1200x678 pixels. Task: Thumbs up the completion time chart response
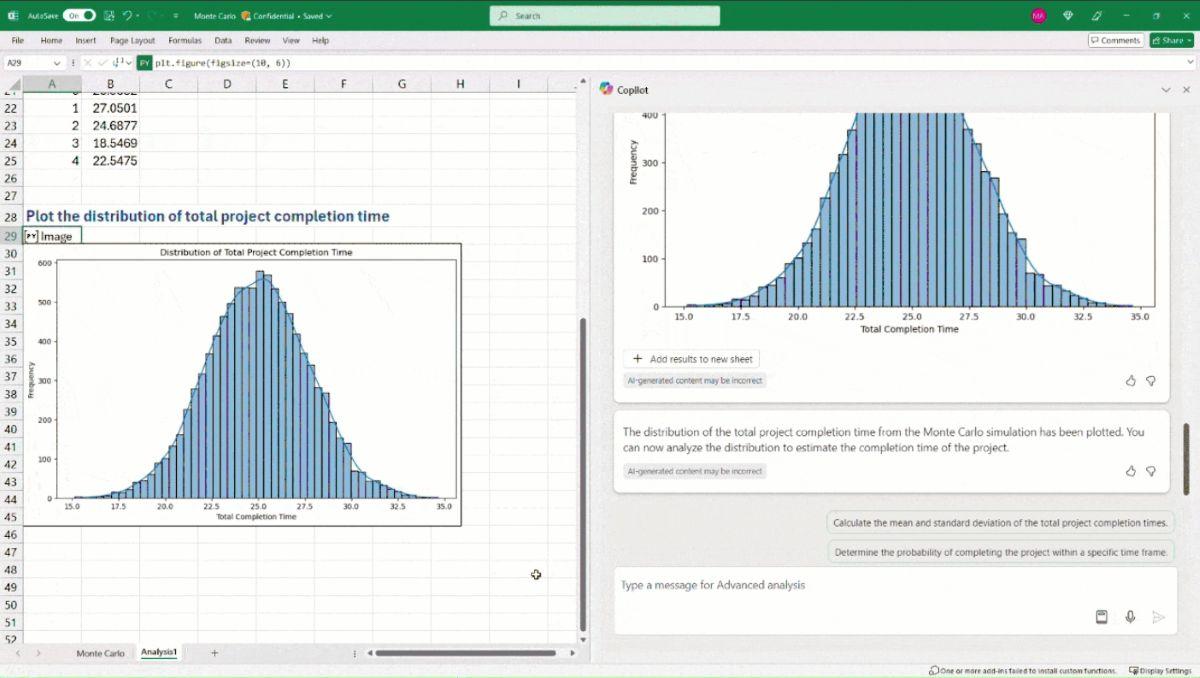[x=1131, y=381]
